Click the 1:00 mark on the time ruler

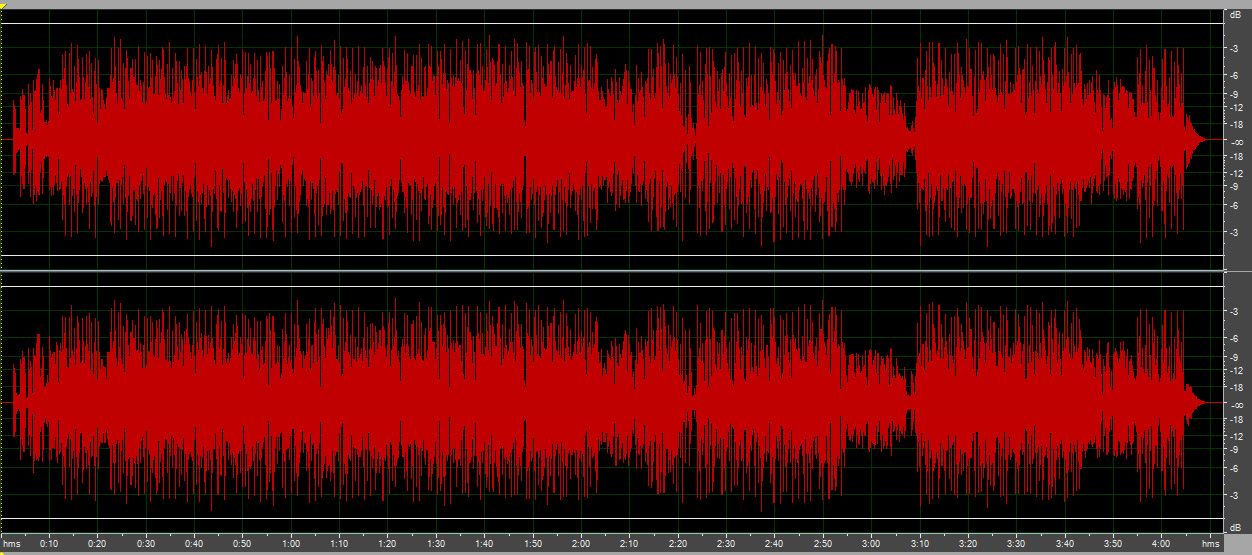point(291,544)
